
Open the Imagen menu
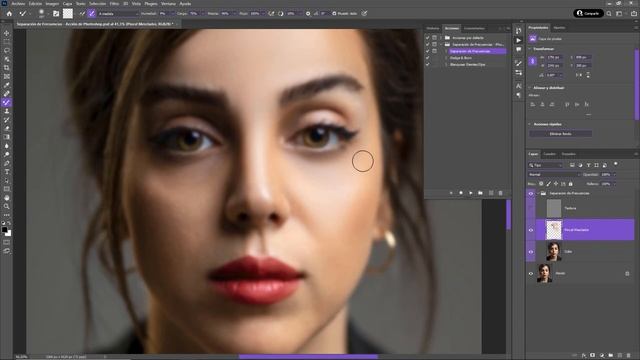pyautogui.click(x=52, y=3)
